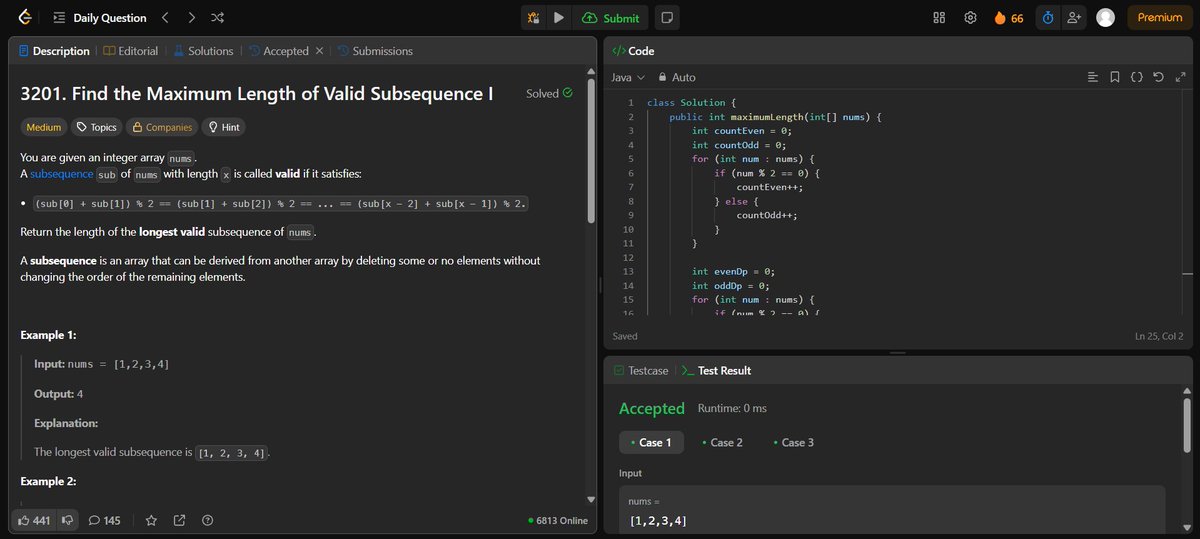Switch to the Editorial tab

coord(130,51)
